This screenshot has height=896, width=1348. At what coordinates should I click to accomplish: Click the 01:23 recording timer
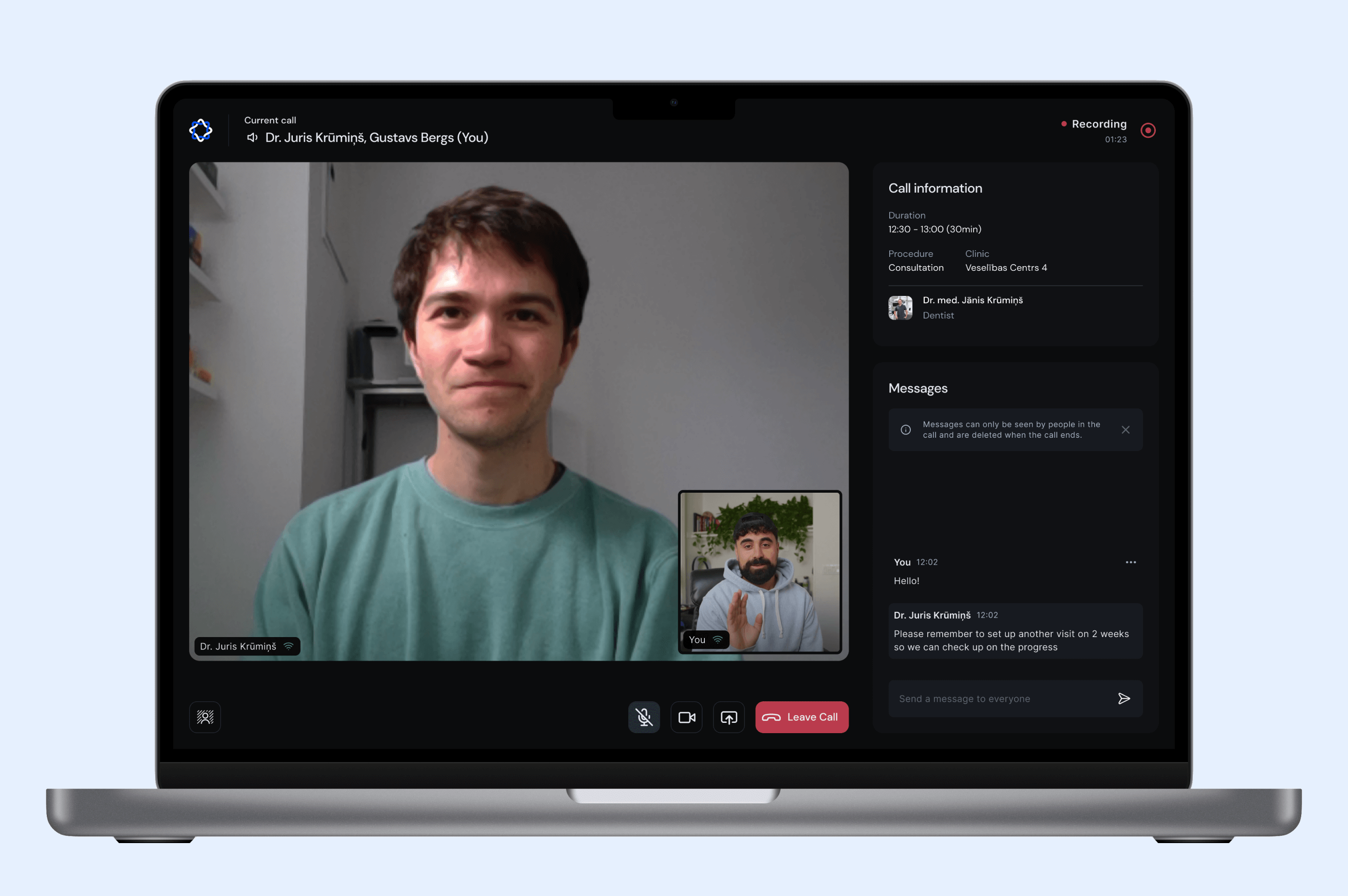1115,139
